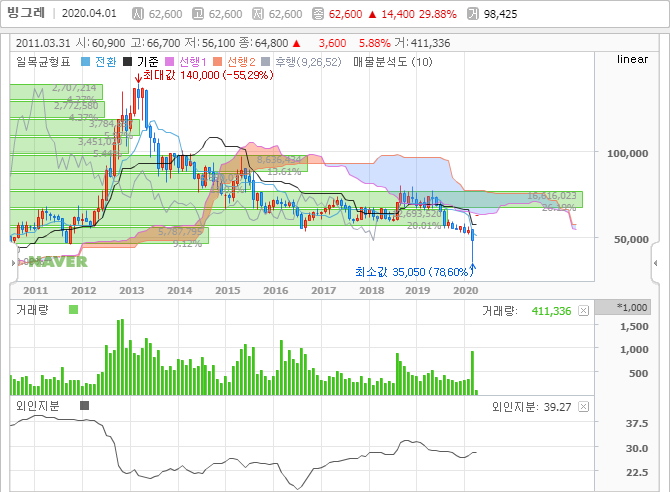Viewport: 670px width, 492px height.
Task: Click the 선행2 legend text
Action: [x=241, y=62]
